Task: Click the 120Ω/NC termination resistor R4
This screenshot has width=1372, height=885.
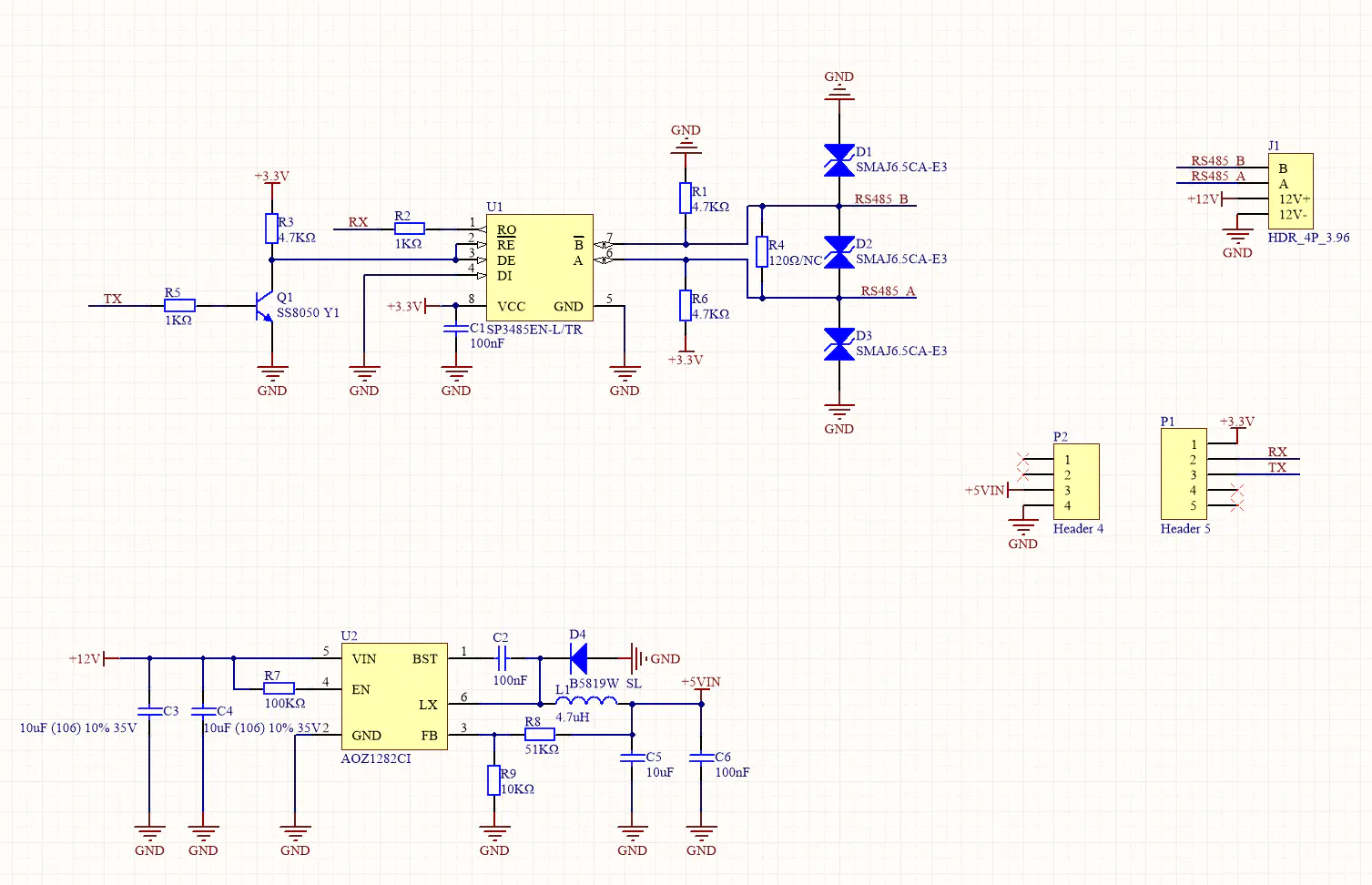Action: 762,250
